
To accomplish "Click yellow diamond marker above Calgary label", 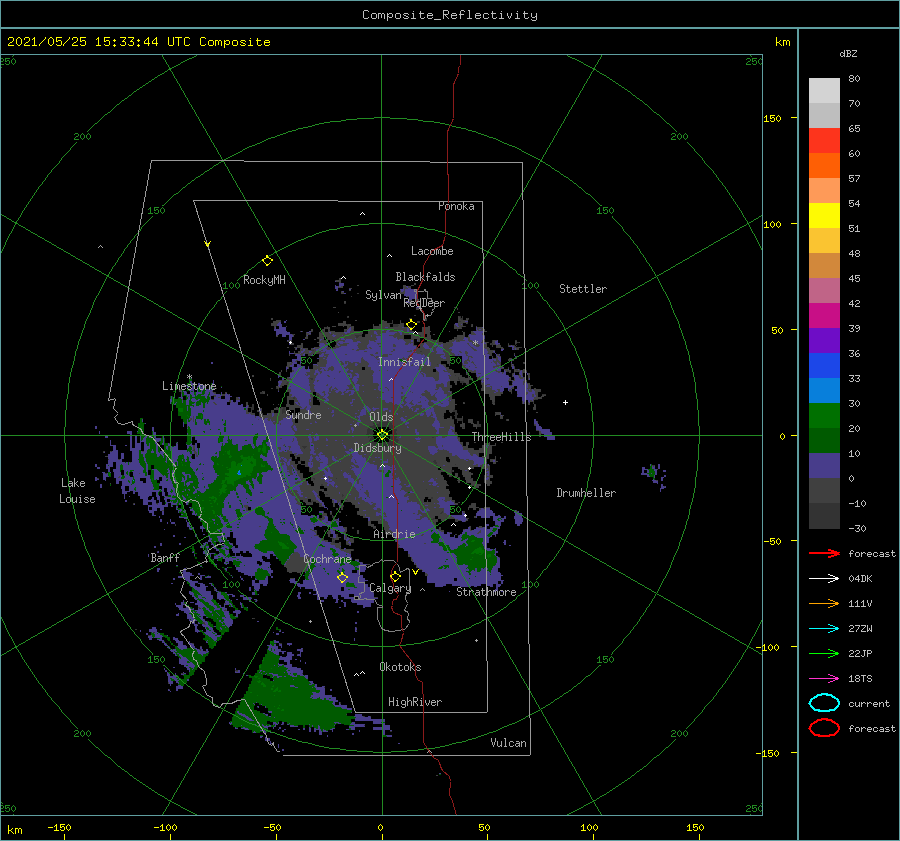I will (395, 576).
